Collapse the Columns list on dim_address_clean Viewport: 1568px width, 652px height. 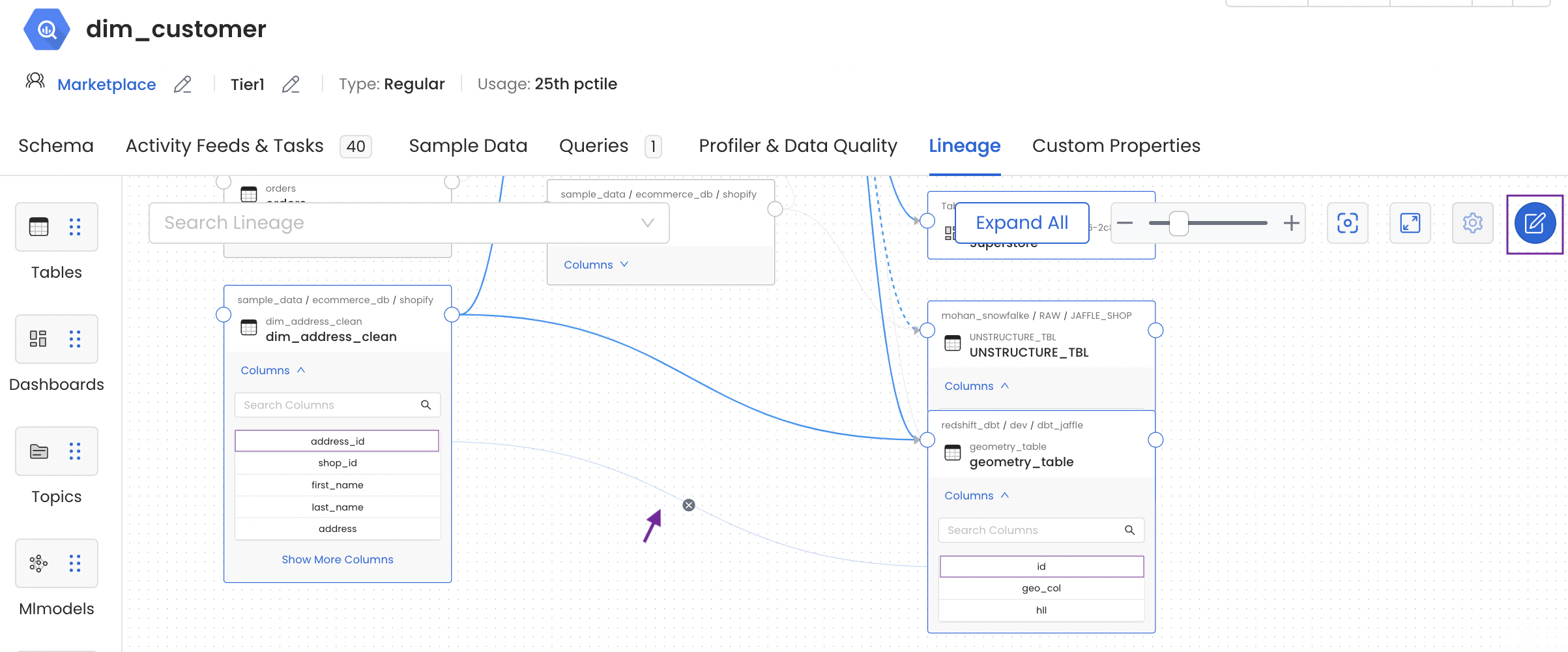point(272,370)
